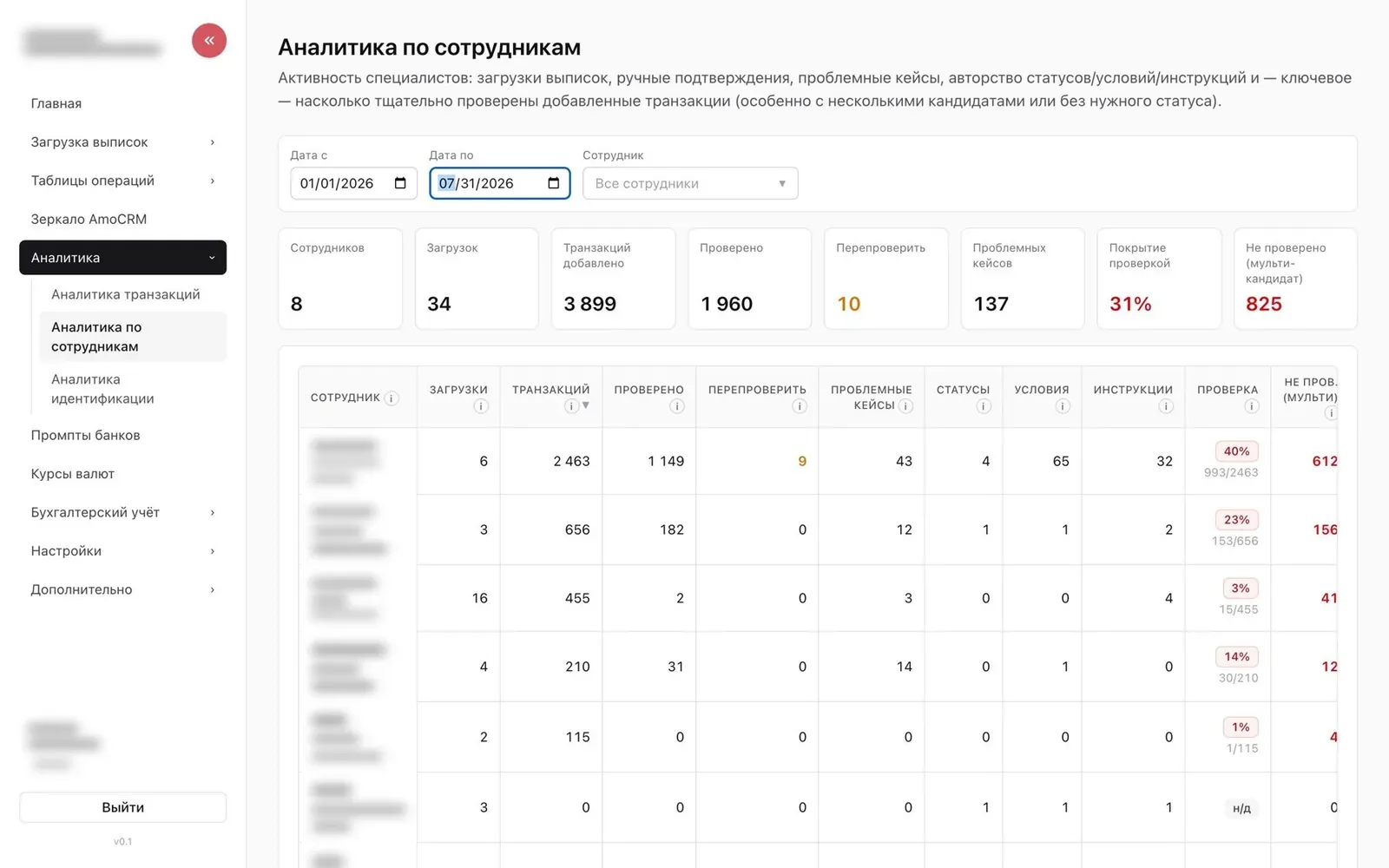The height and width of the screenshot is (868, 1389).
Task: Click the 'Дата с' date input
Action: point(353,183)
